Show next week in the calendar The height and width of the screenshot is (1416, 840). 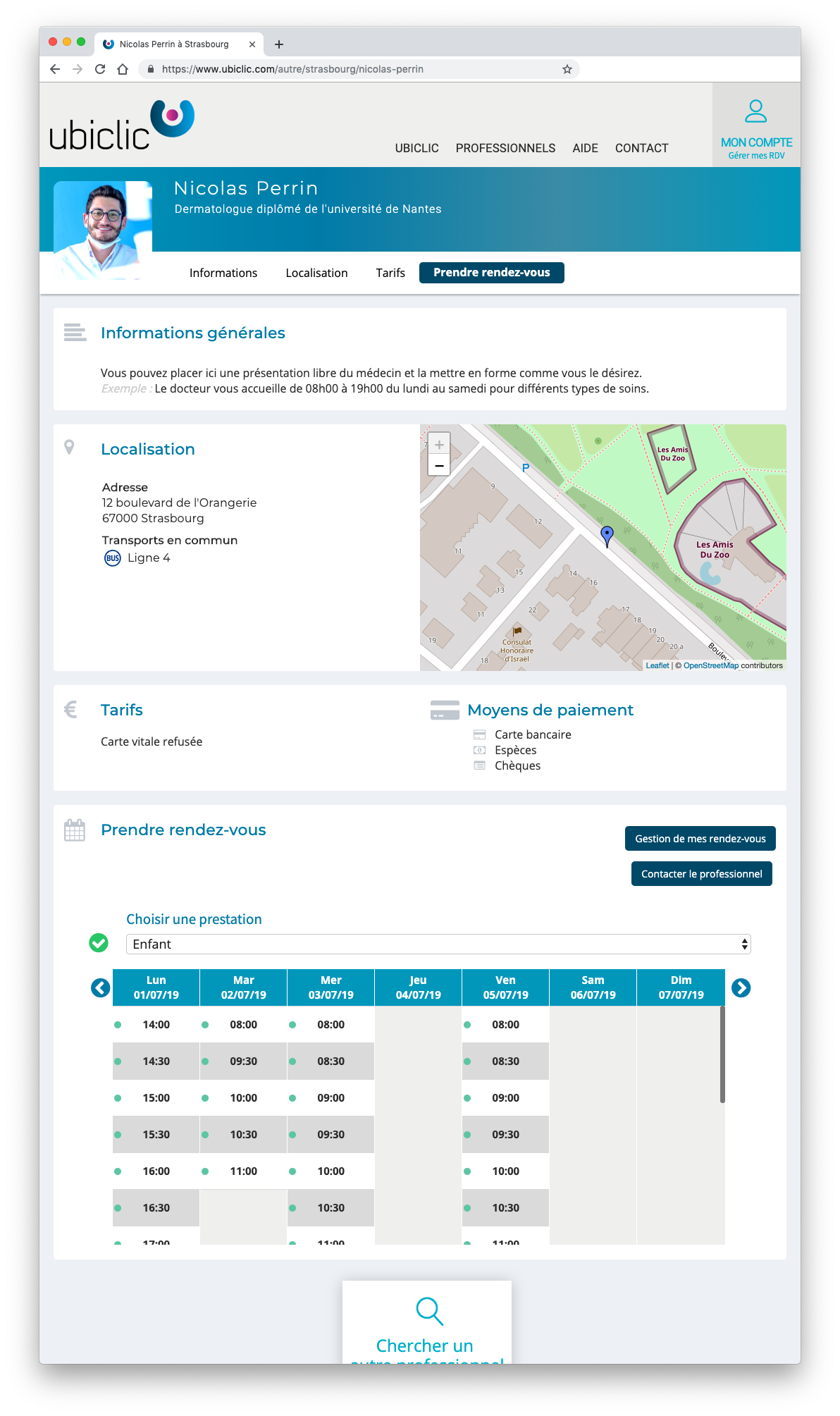[x=741, y=988]
